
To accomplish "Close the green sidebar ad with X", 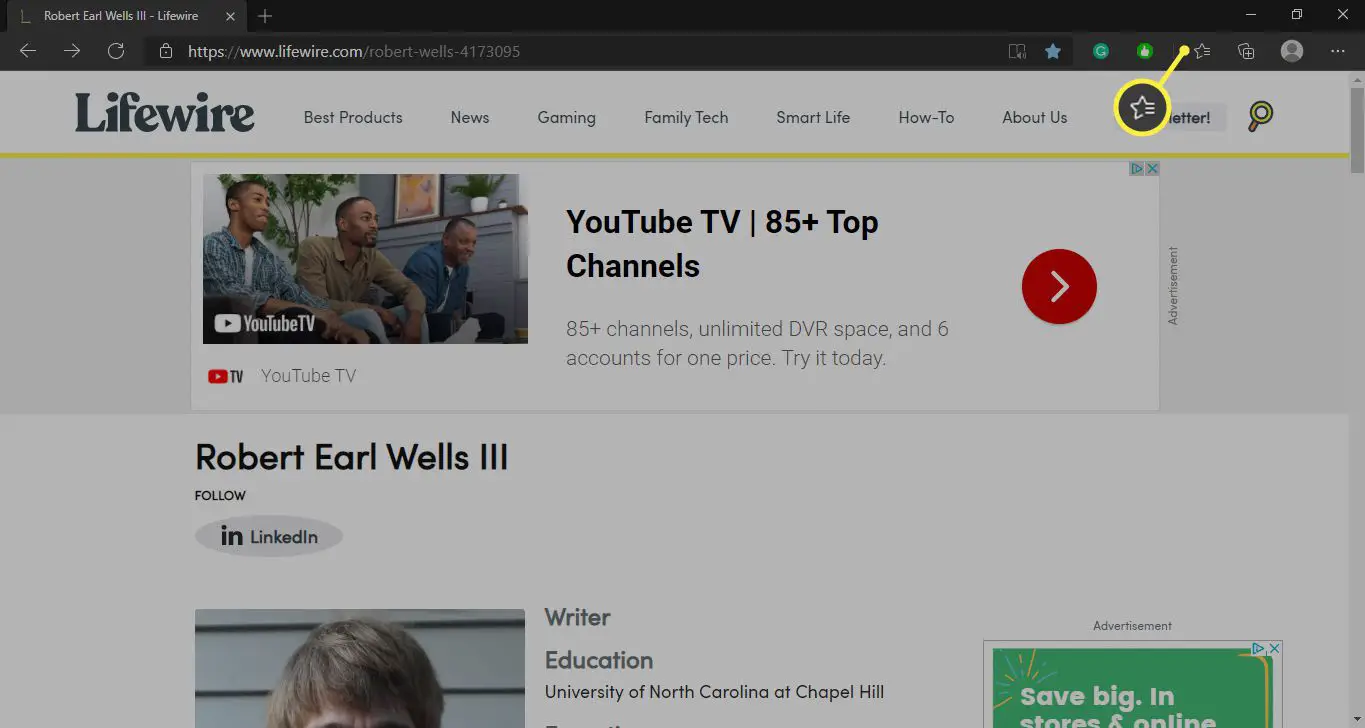I will [x=1274, y=649].
